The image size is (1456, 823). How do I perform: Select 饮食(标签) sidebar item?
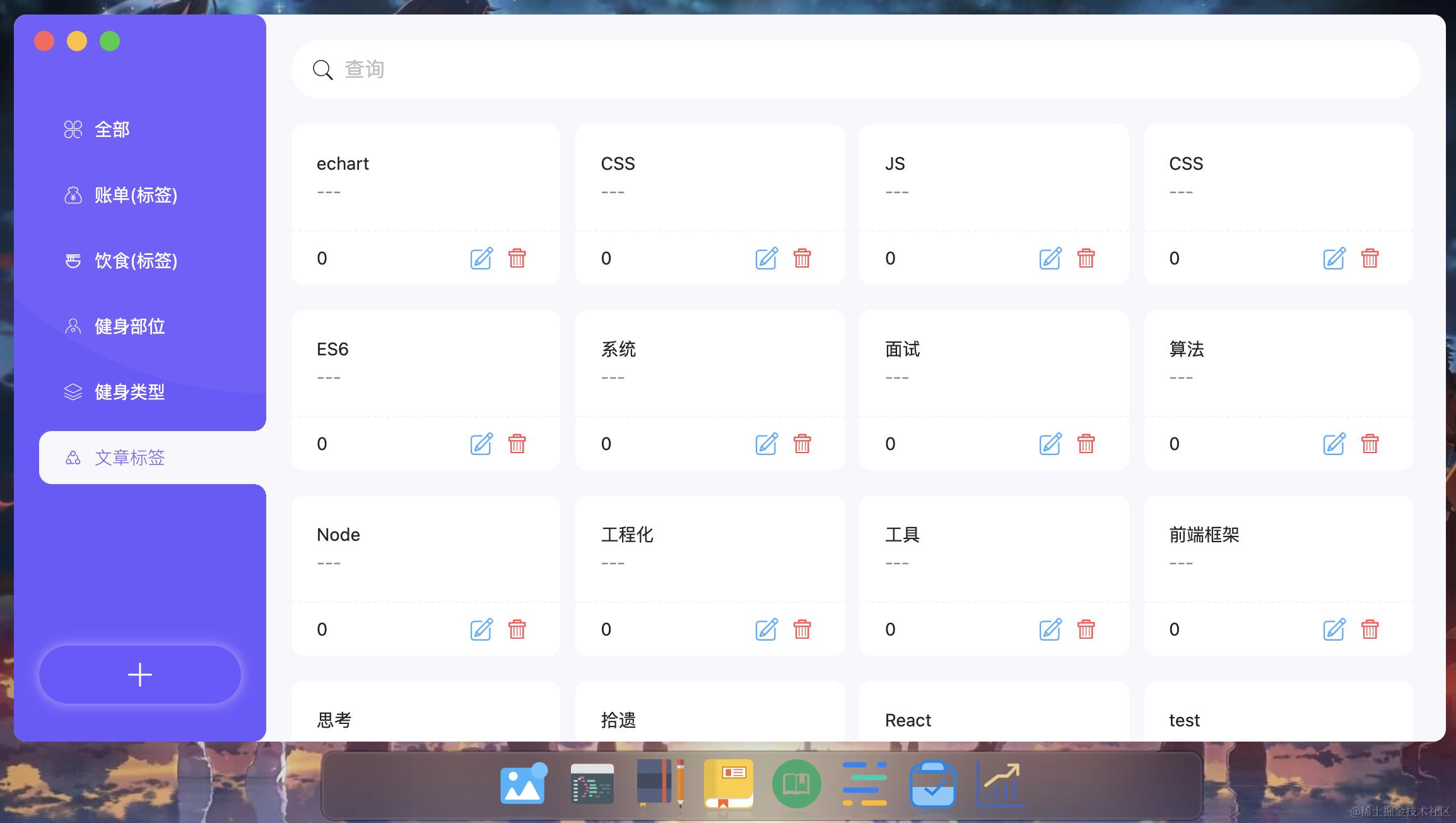click(135, 261)
